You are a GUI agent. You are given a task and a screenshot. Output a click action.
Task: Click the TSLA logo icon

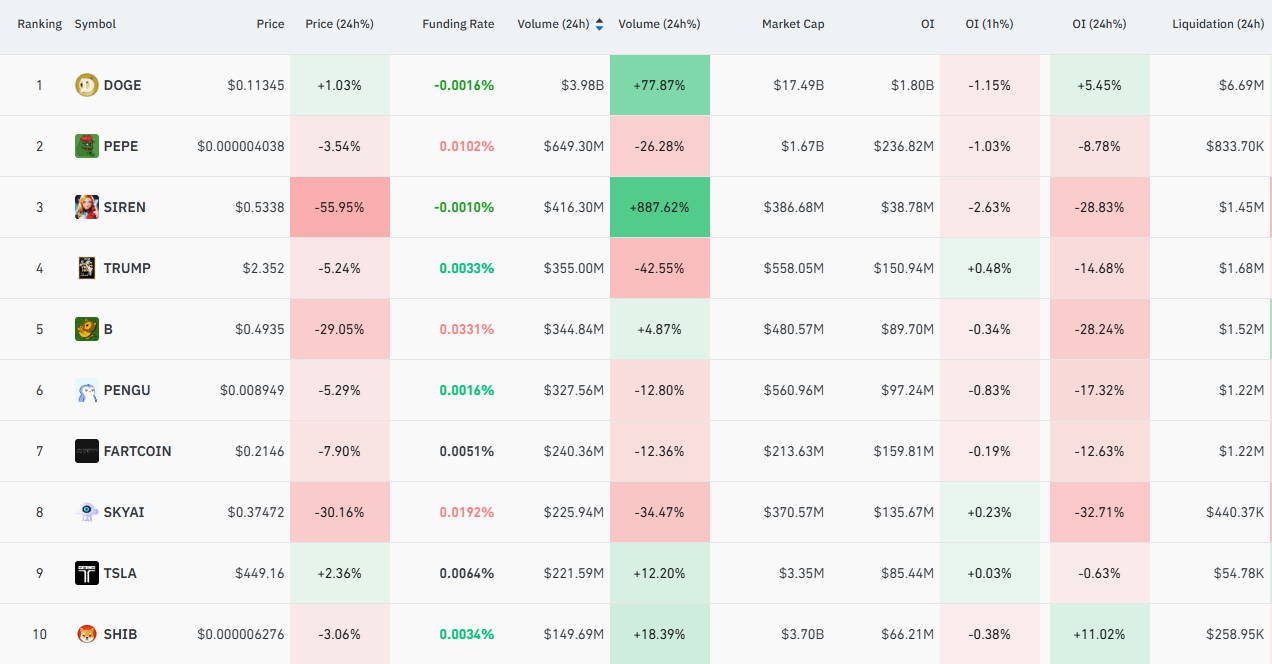87,573
